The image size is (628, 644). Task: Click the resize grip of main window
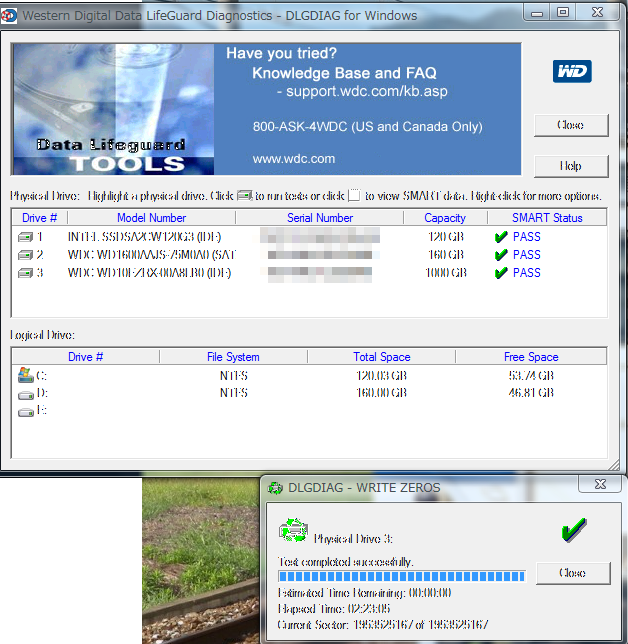(614, 464)
